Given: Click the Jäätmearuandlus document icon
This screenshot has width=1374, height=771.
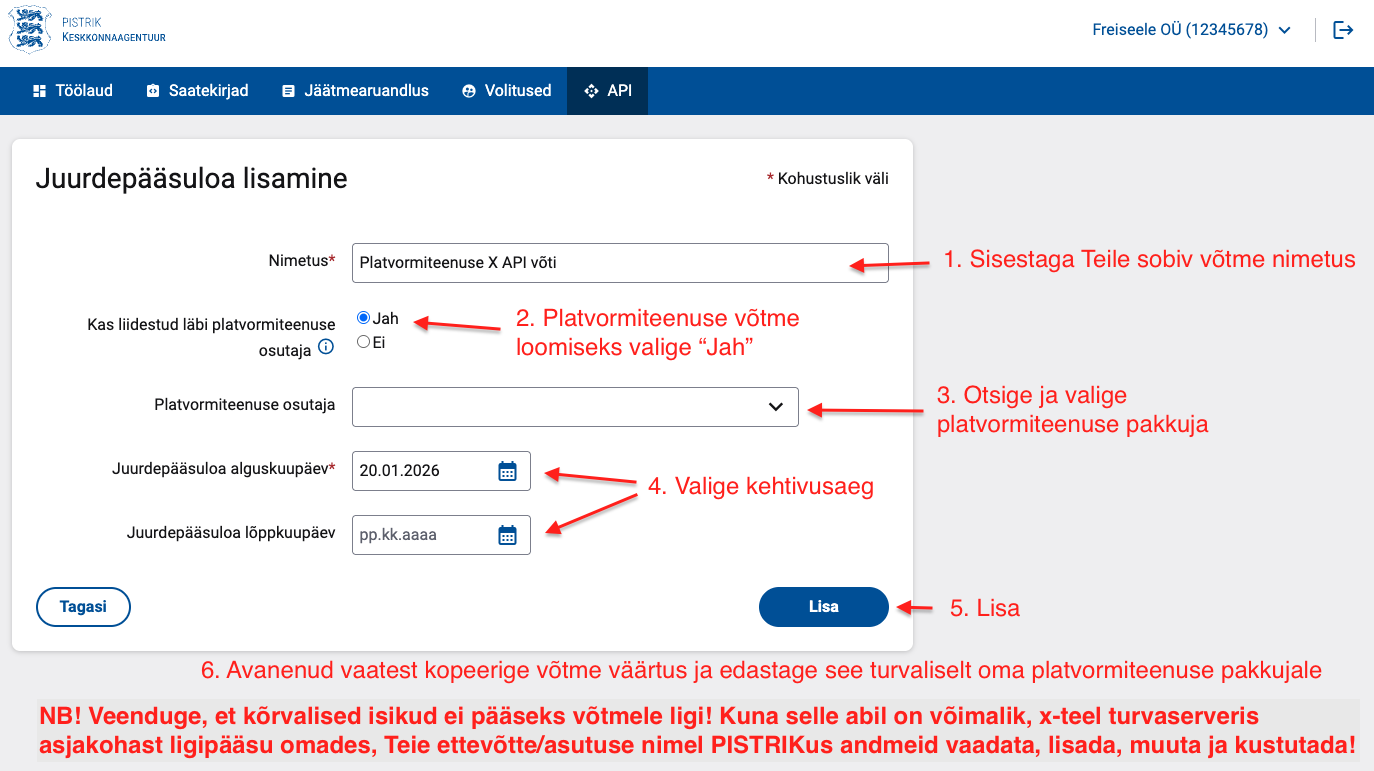Looking at the screenshot, I should (288, 91).
